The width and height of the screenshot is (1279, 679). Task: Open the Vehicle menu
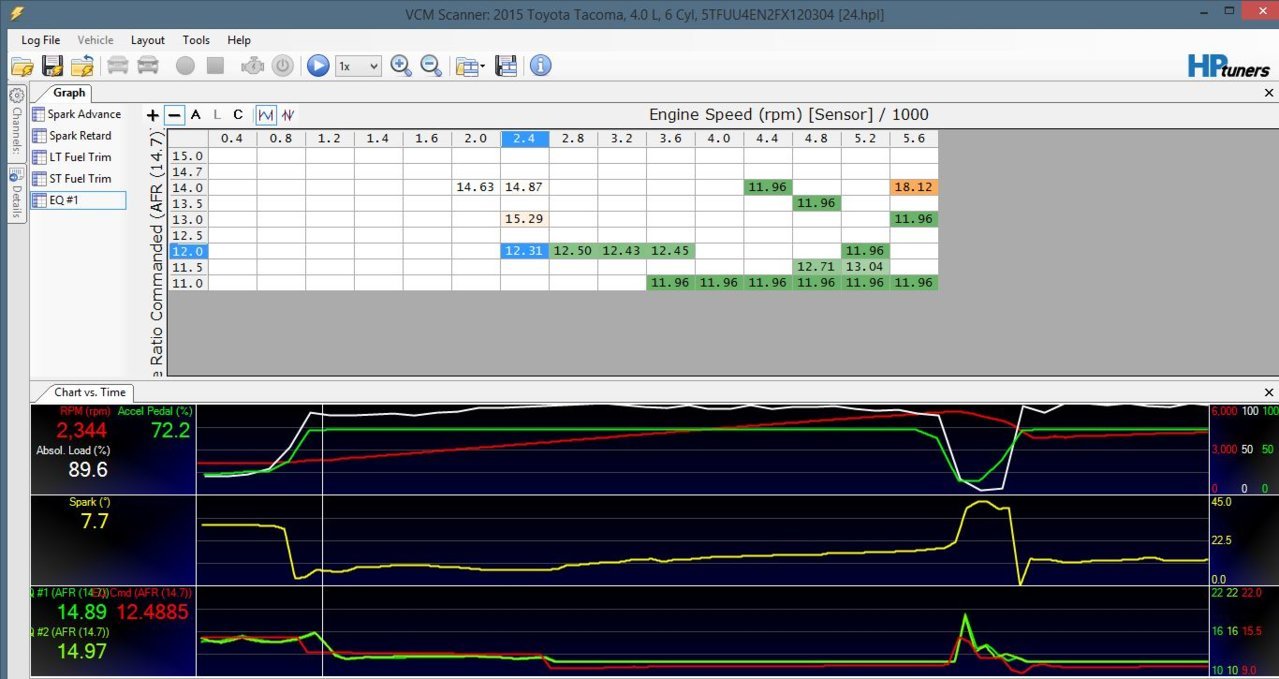coord(95,40)
